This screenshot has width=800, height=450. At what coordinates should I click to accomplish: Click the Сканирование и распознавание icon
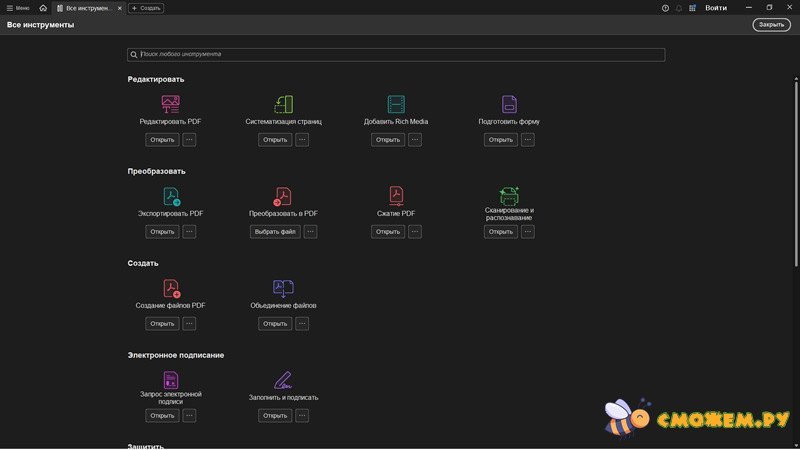coord(509,195)
